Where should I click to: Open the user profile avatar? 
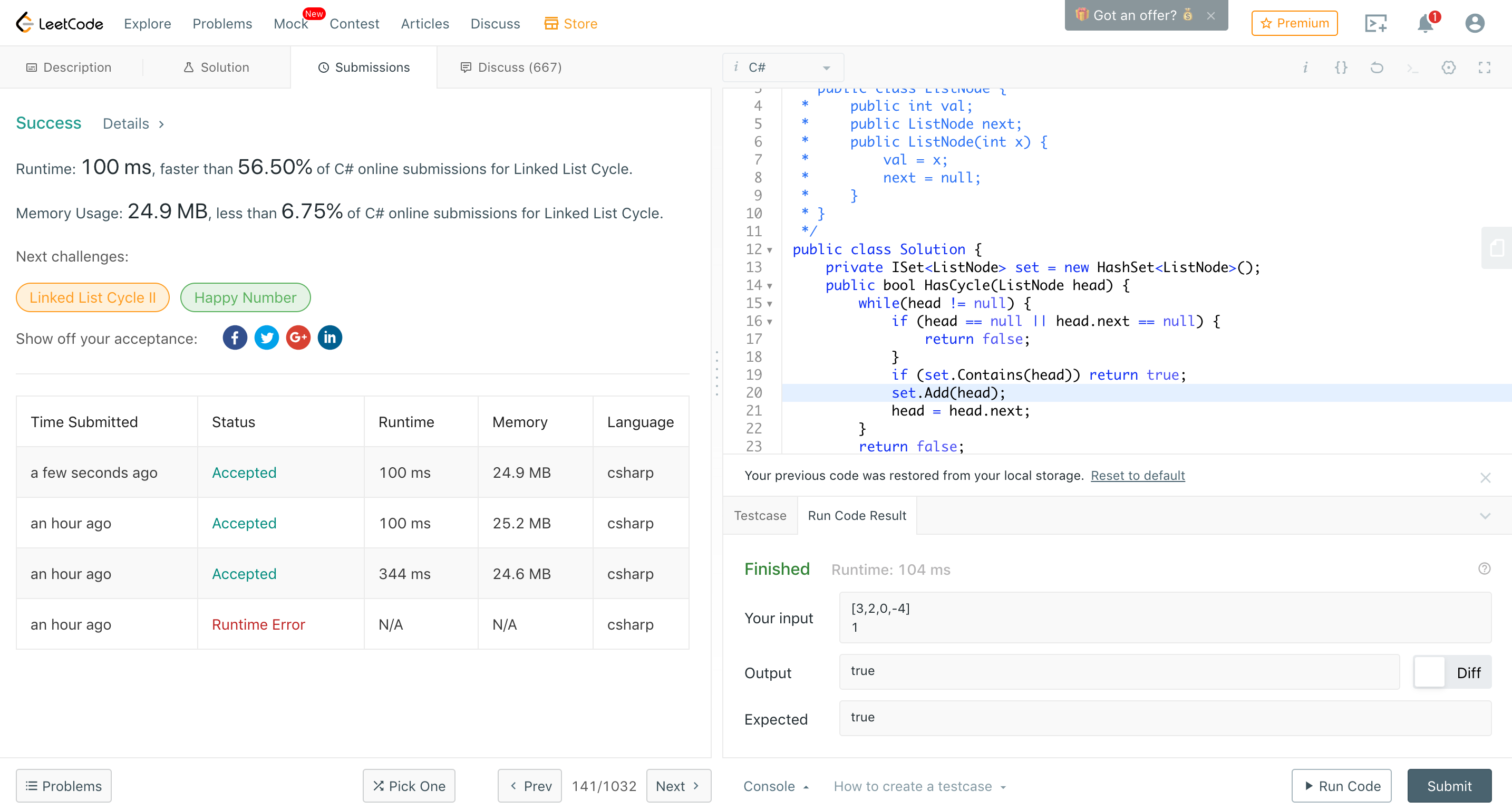(1475, 24)
